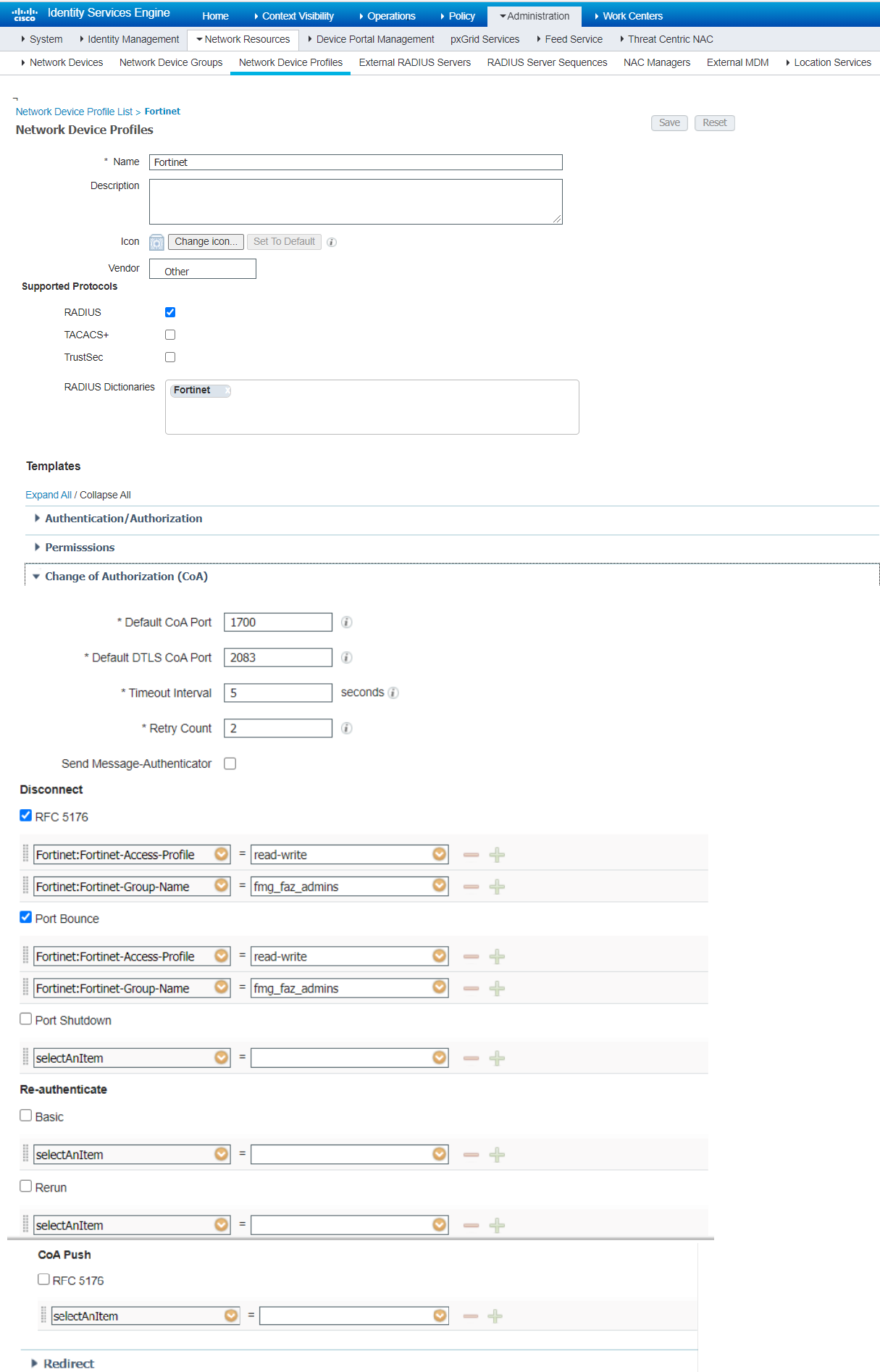The width and height of the screenshot is (880, 1372).
Task: Add row after Port Bounce Fortinet-Group-Name
Action: click(497, 989)
